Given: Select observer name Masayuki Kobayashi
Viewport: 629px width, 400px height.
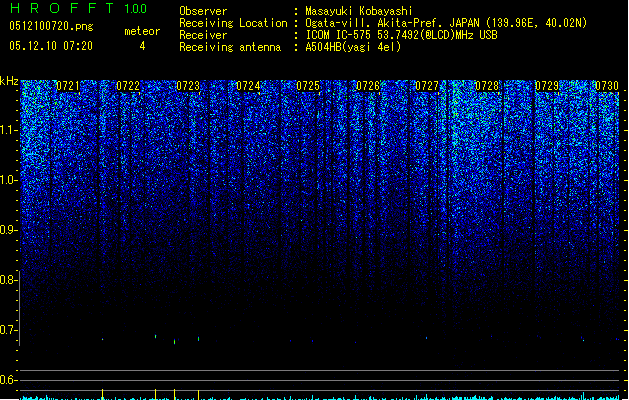Looking at the screenshot, I should (x=359, y=11).
